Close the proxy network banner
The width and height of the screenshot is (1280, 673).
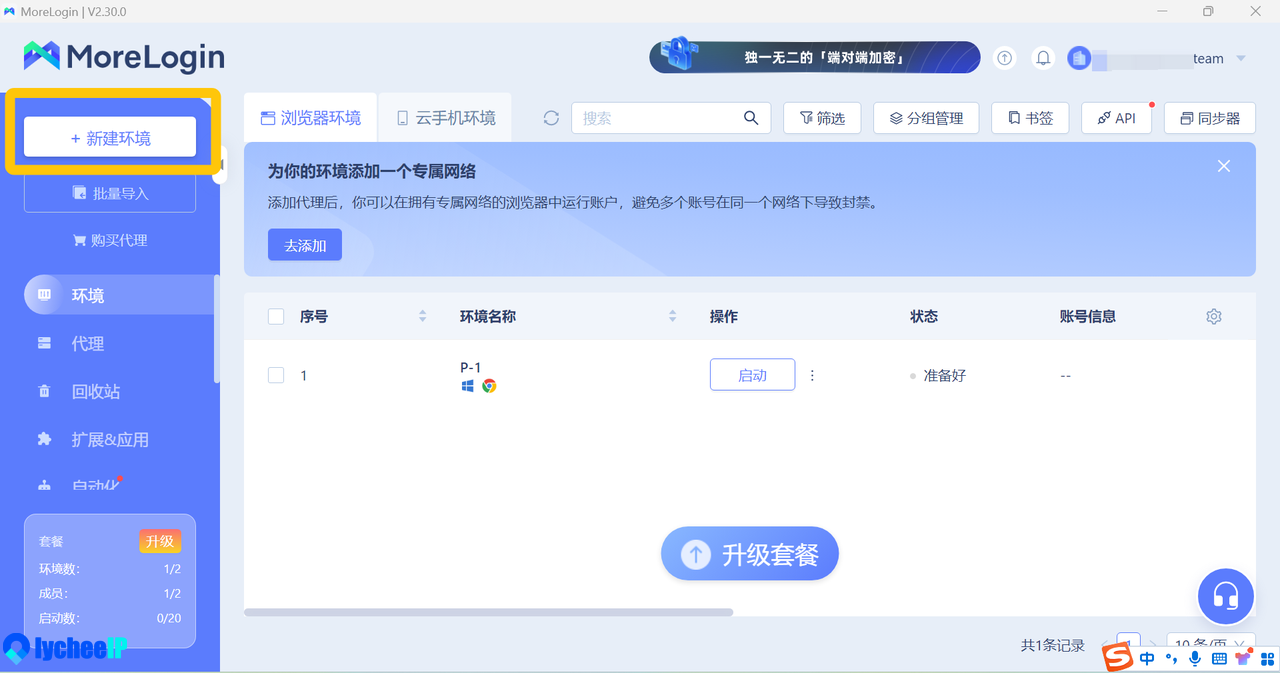(1224, 166)
